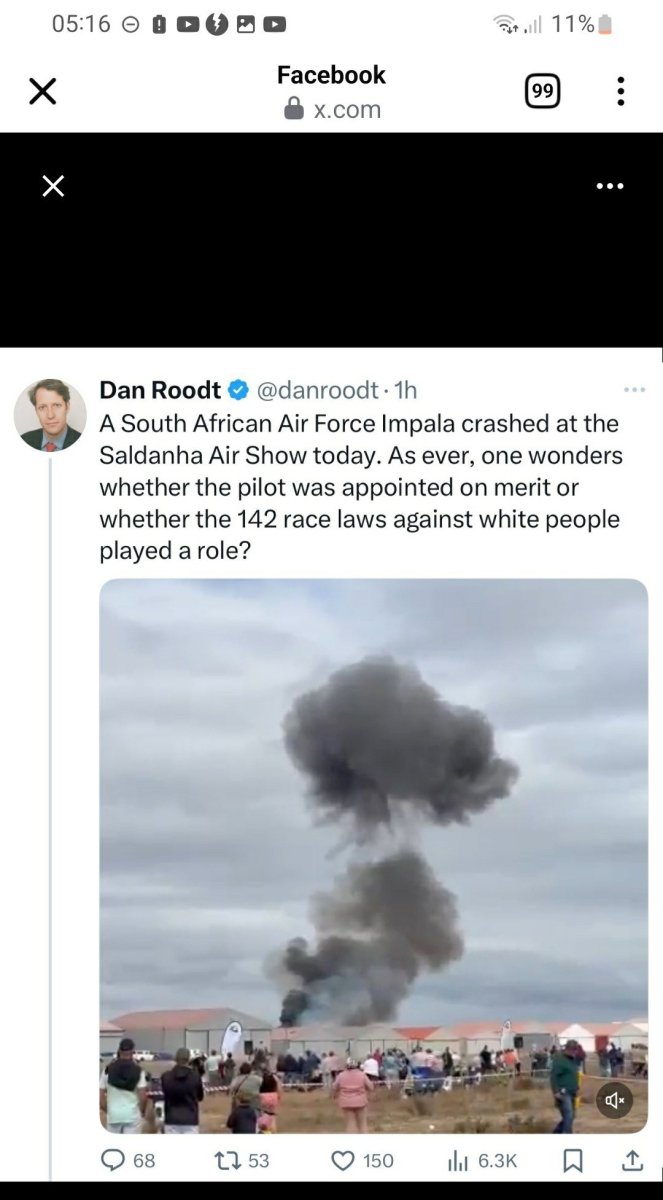This screenshot has height=1200, width=663.
Task: Dismiss the media viewer with white X
Action: point(53,186)
